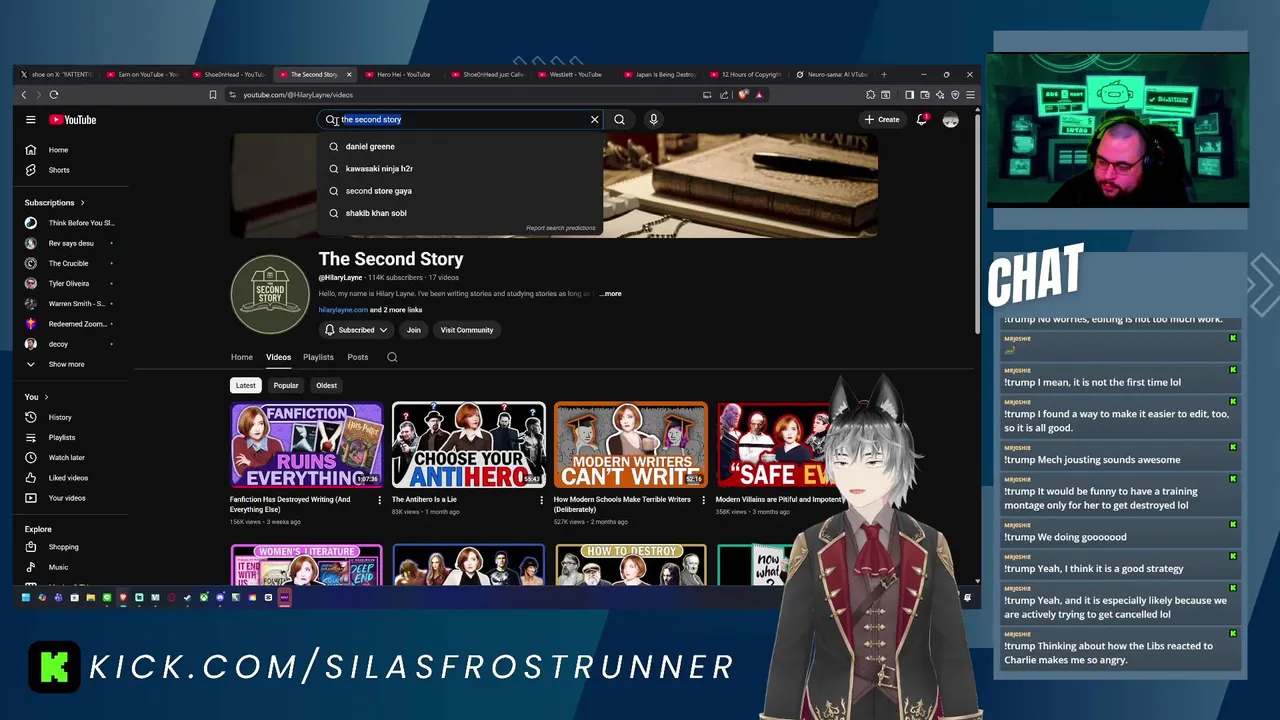This screenshot has height=720, width=1280.
Task: Expand the Subscriptions section chevron
Action: (82, 203)
